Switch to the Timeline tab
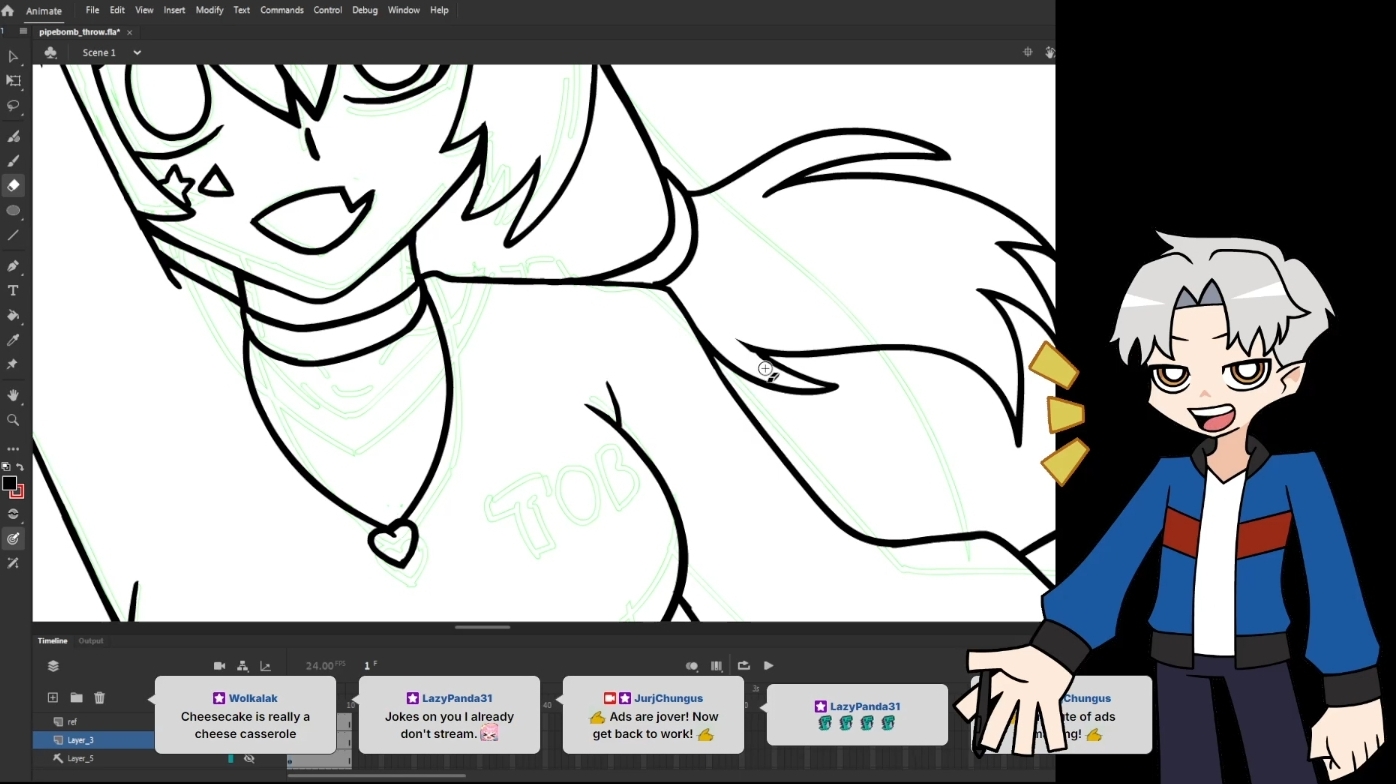The image size is (1396, 784). coord(53,641)
